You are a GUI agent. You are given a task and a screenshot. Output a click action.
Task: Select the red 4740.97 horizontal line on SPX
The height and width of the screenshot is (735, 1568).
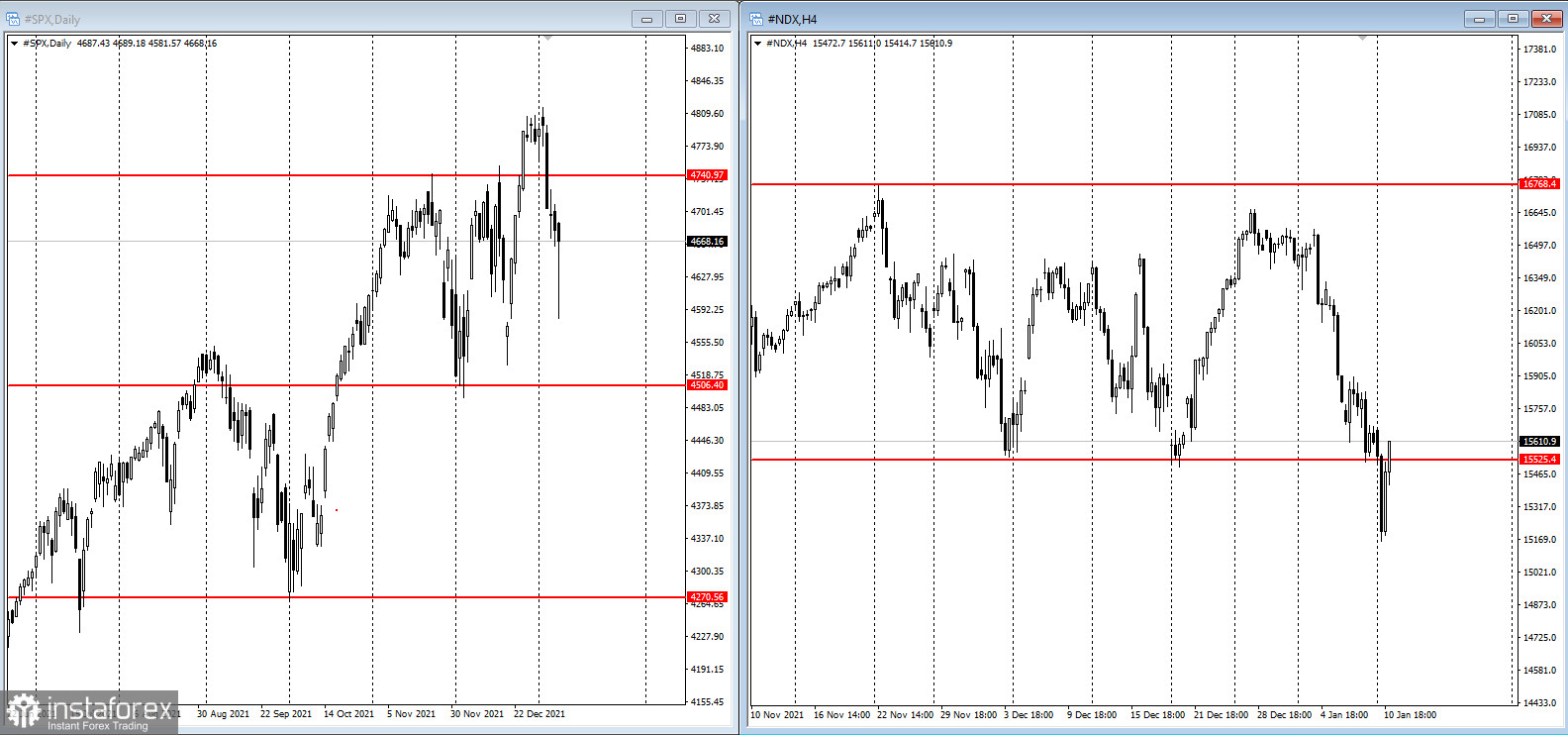(346, 175)
